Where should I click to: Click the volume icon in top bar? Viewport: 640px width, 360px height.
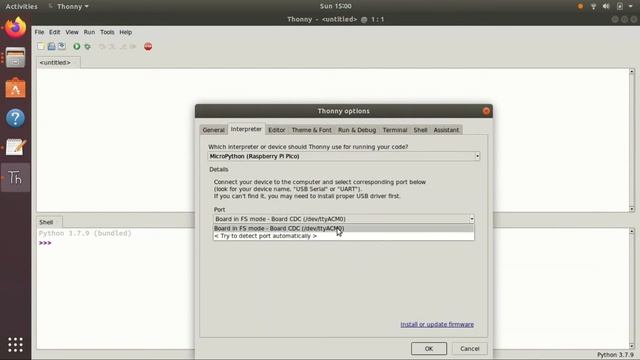[x=606, y=6]
